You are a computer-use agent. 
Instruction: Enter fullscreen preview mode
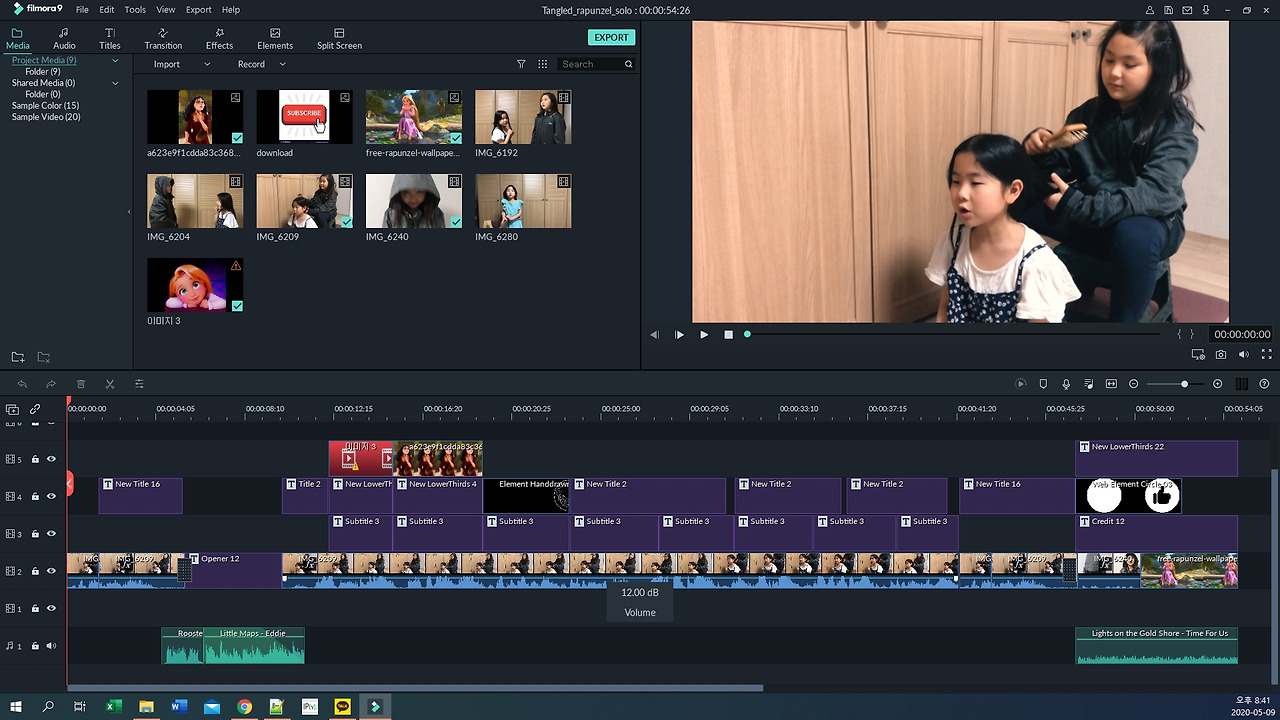click(1267, 355)
